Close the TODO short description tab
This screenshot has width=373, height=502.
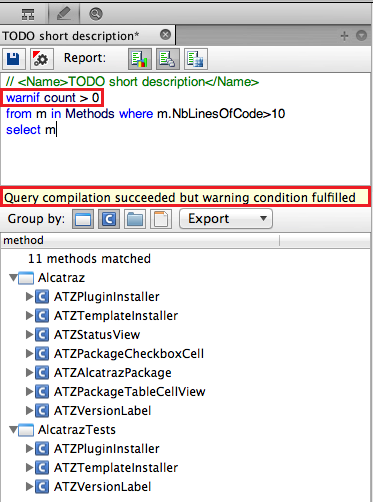tap(165, 34)
